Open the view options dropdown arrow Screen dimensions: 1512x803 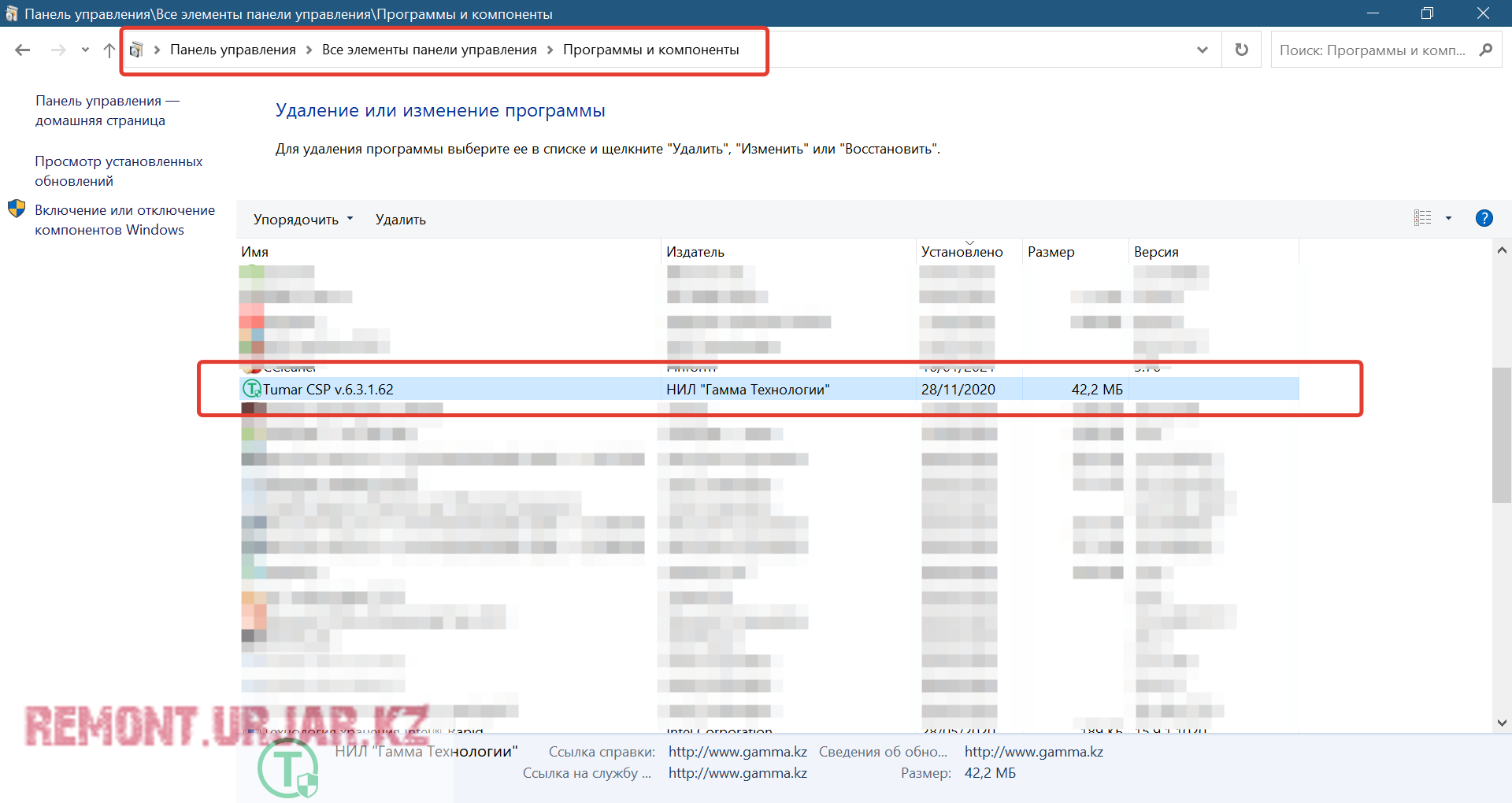1449,218
